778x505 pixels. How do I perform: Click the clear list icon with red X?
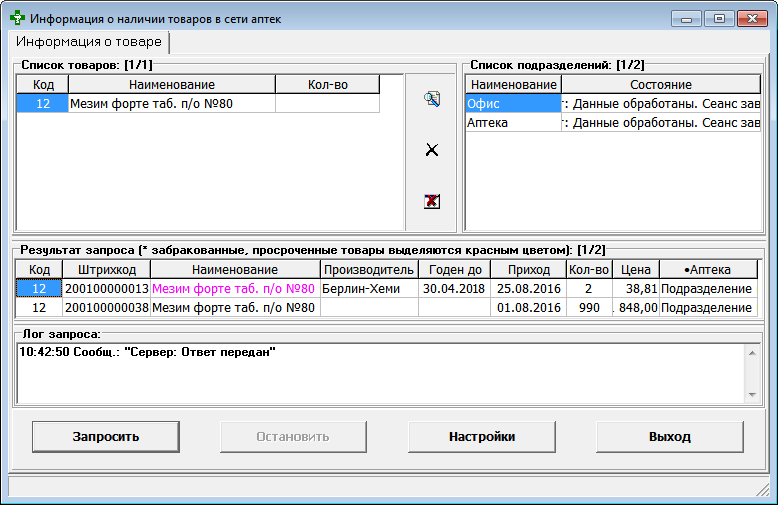coord(432,201)
